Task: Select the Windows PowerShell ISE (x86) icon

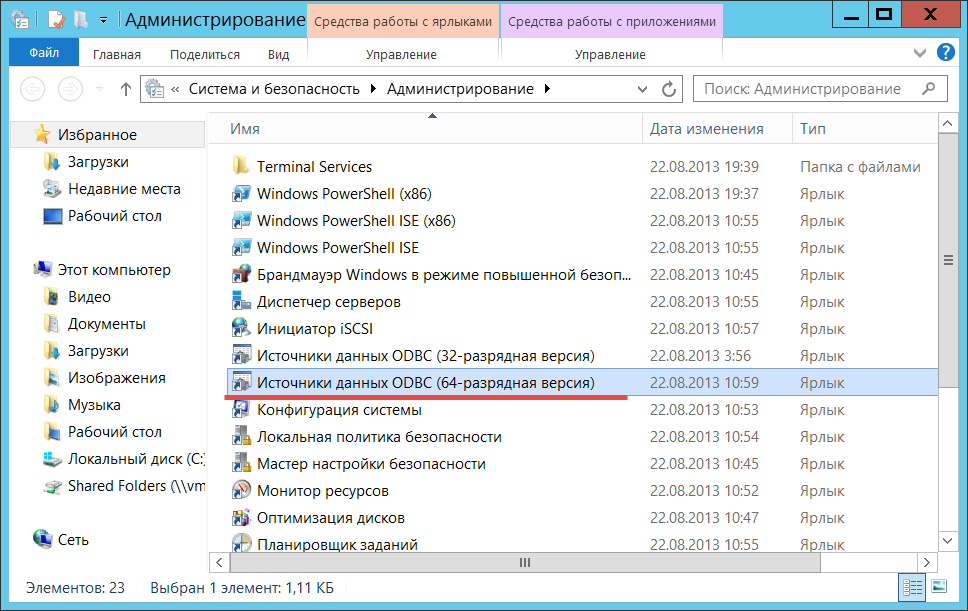Action: [x=241, y=221]
